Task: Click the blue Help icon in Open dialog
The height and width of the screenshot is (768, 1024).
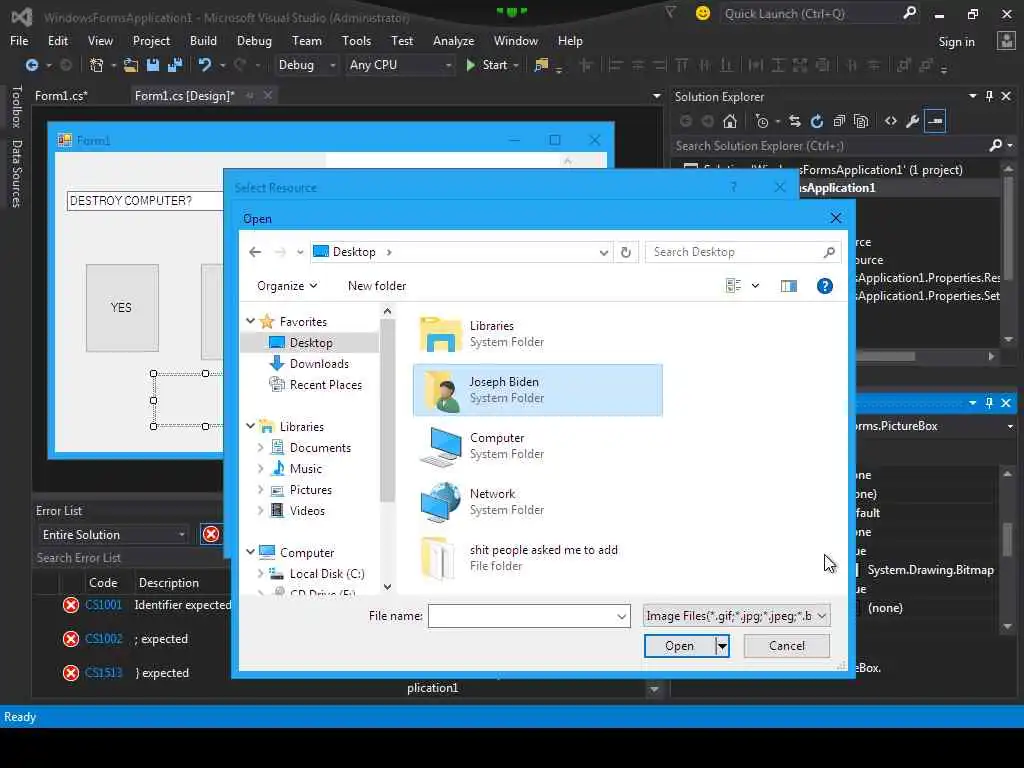Action: tap(825, 286)
